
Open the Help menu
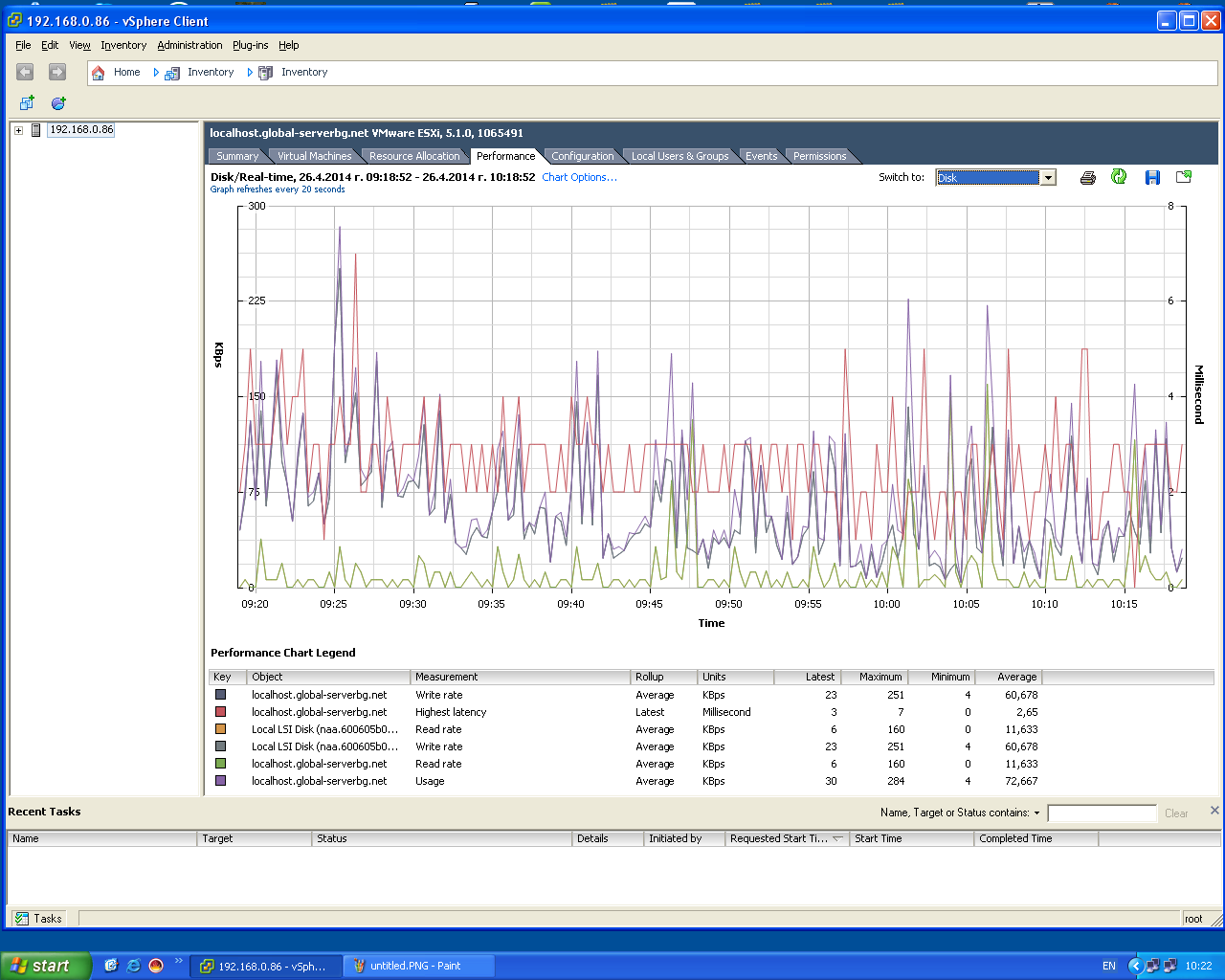pyautogui.click(x=289, y=45)
